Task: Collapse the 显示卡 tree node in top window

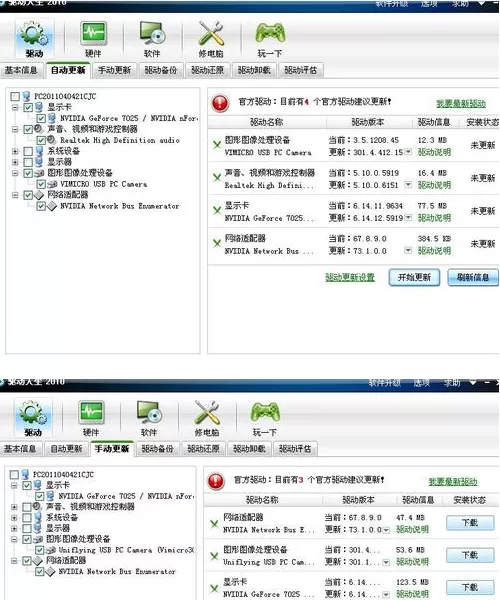Action: point(15,108)
